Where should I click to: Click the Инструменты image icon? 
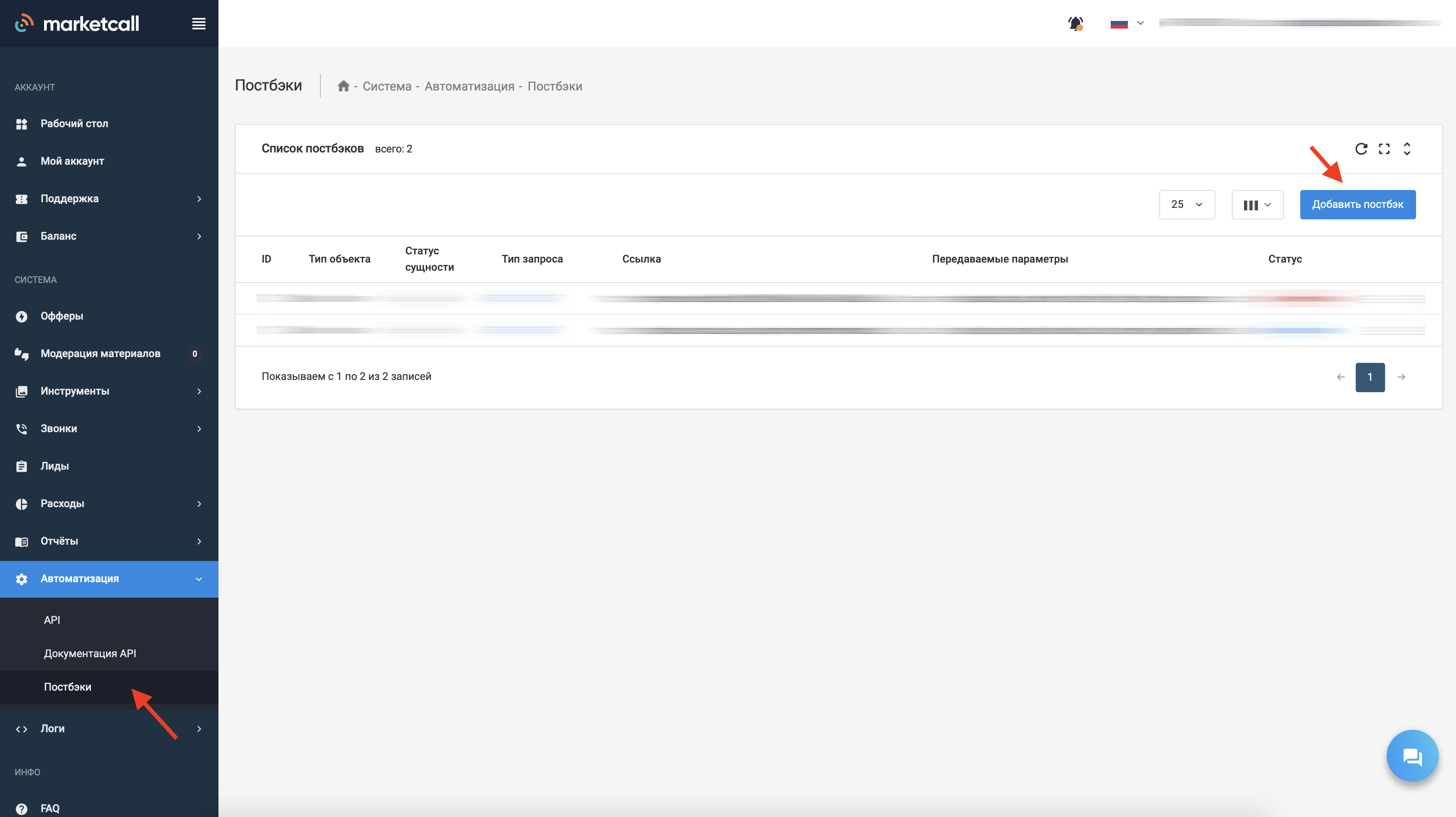(x=22, y=391)
